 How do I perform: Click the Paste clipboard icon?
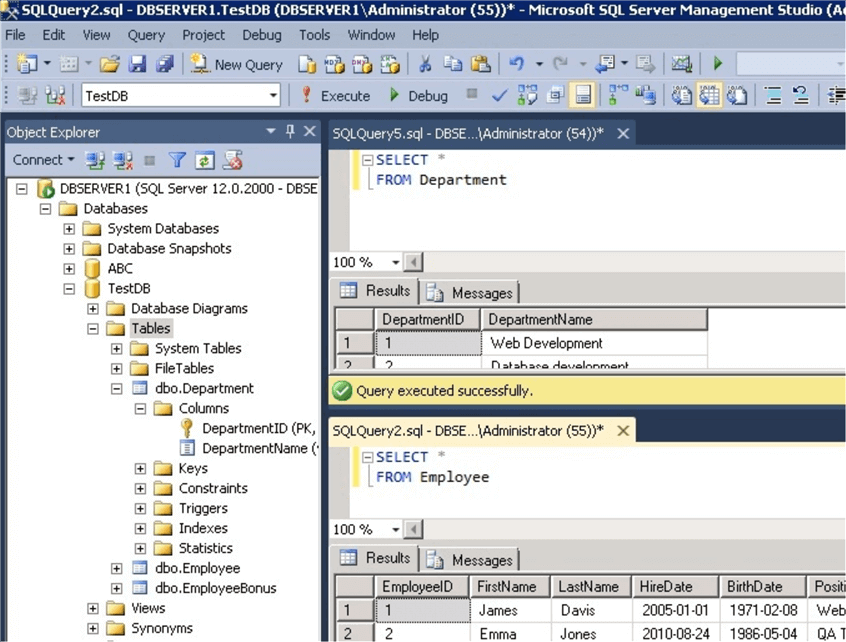[x=480, y=64]
